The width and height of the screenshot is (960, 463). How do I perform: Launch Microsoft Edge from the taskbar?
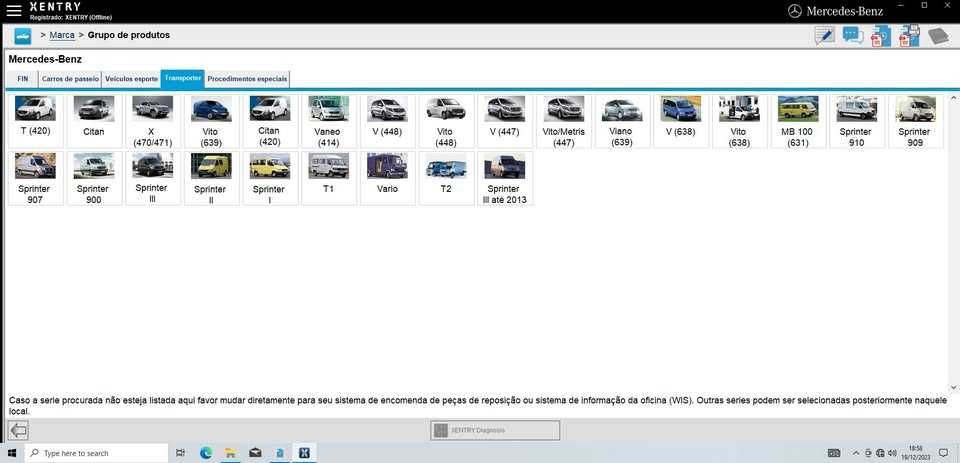[206, 453]
